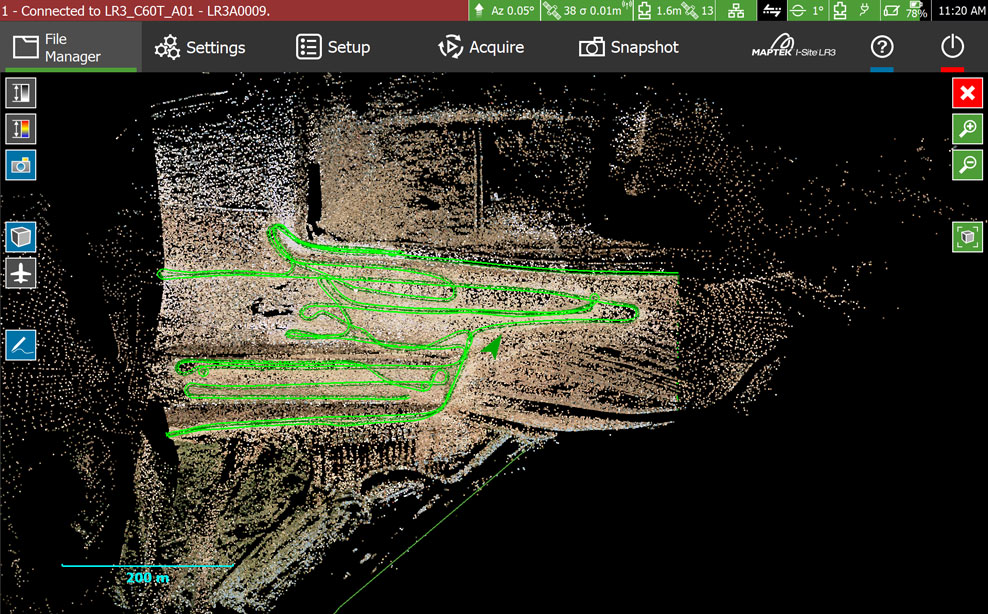Toggle the pen track line display
Image resolution: width=988 pixels, height=614 pixels.
coord(21,345)
